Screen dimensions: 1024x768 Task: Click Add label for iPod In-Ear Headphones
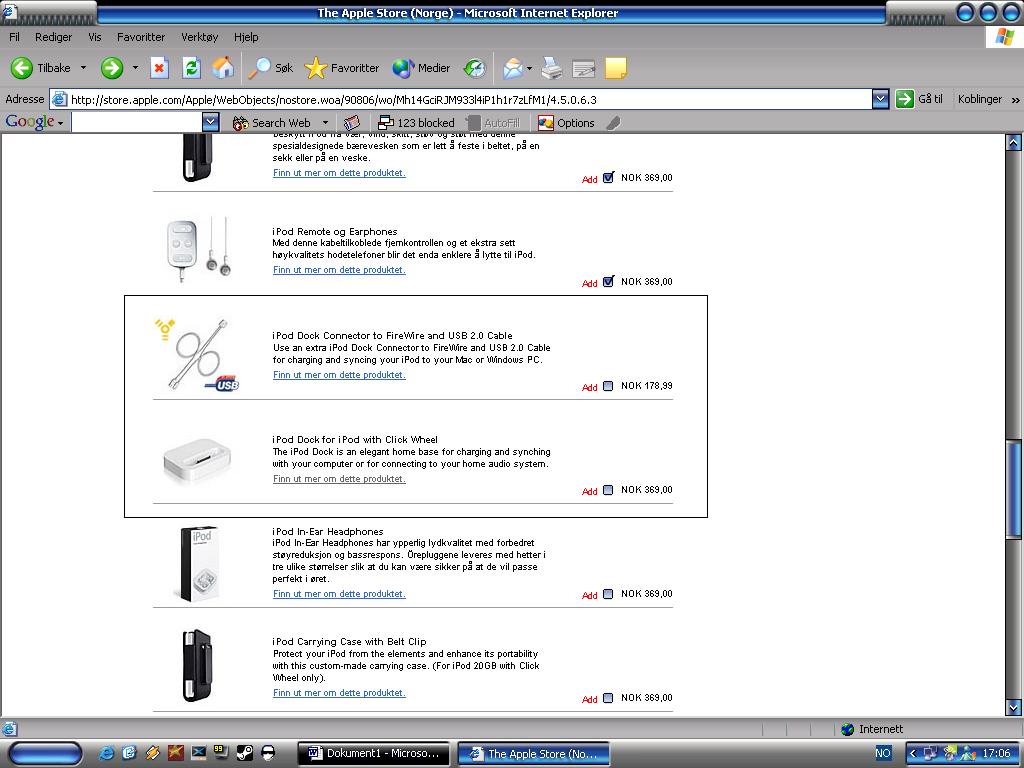(590, 595)
